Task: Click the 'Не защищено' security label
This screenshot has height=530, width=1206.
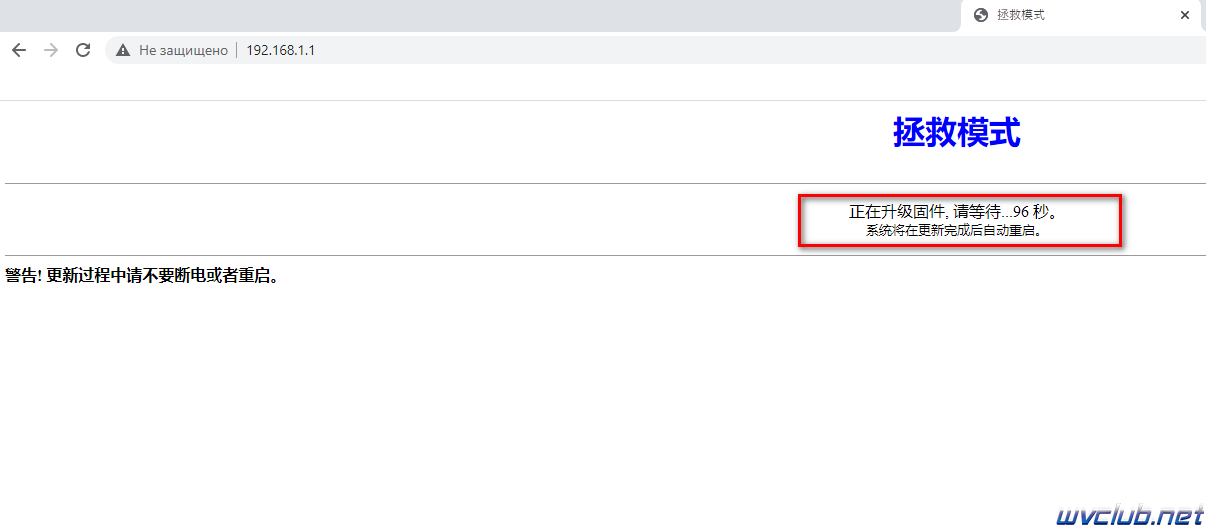Action: coord(183,50)
